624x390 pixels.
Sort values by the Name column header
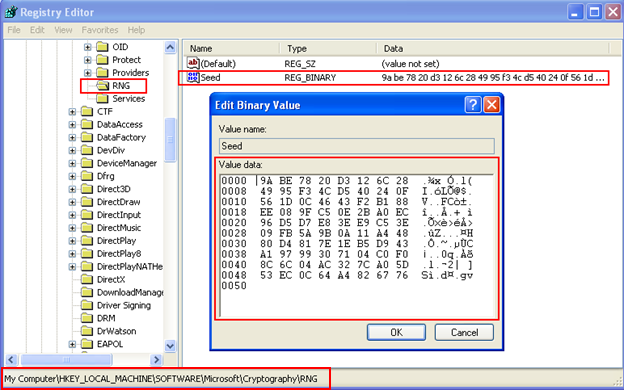pos(232,49)
